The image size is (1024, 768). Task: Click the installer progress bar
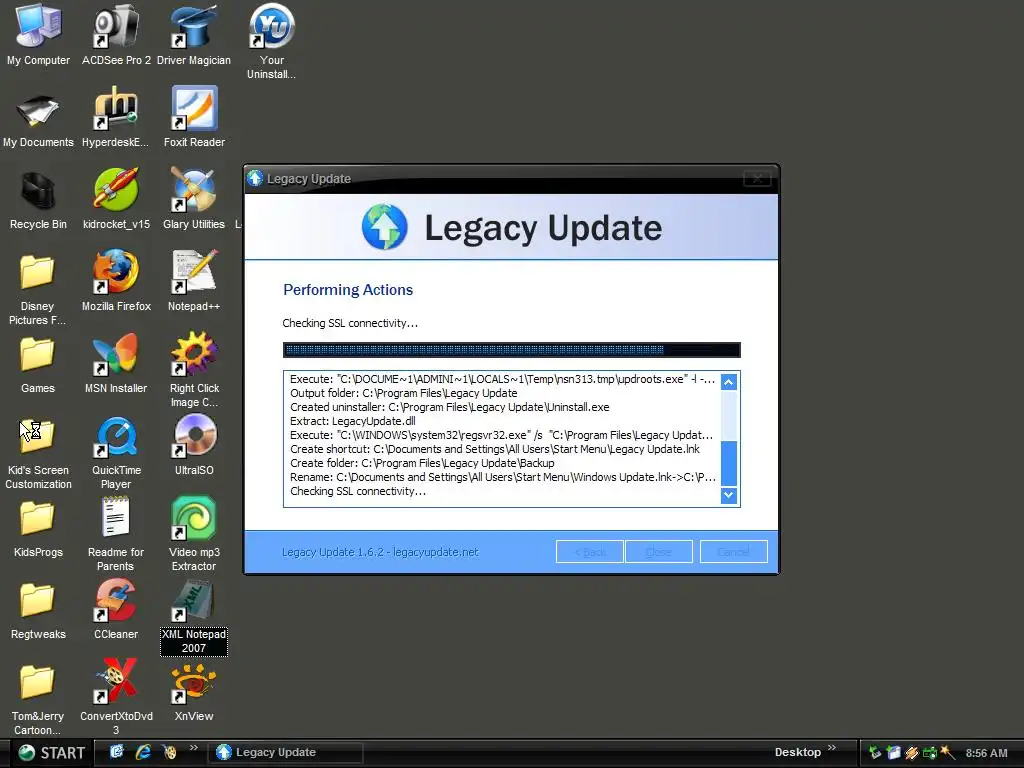point(511,350)
